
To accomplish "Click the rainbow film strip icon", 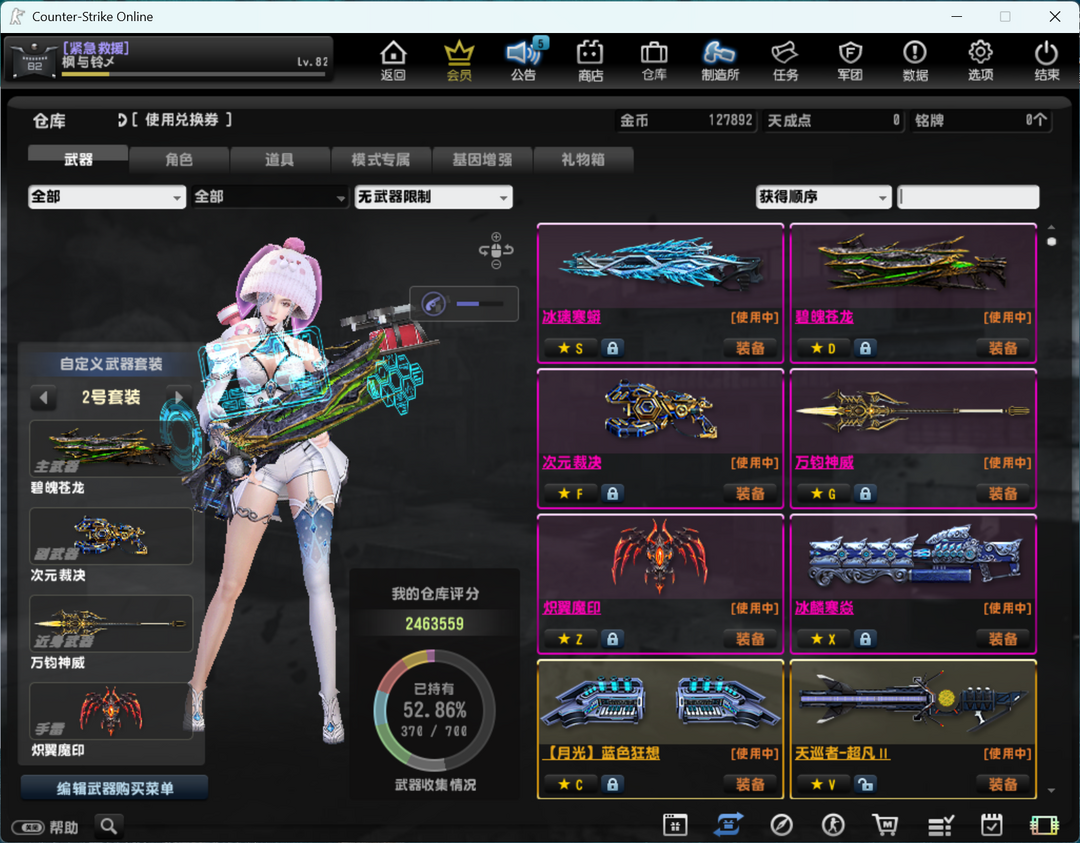I will click(1044, 825).
